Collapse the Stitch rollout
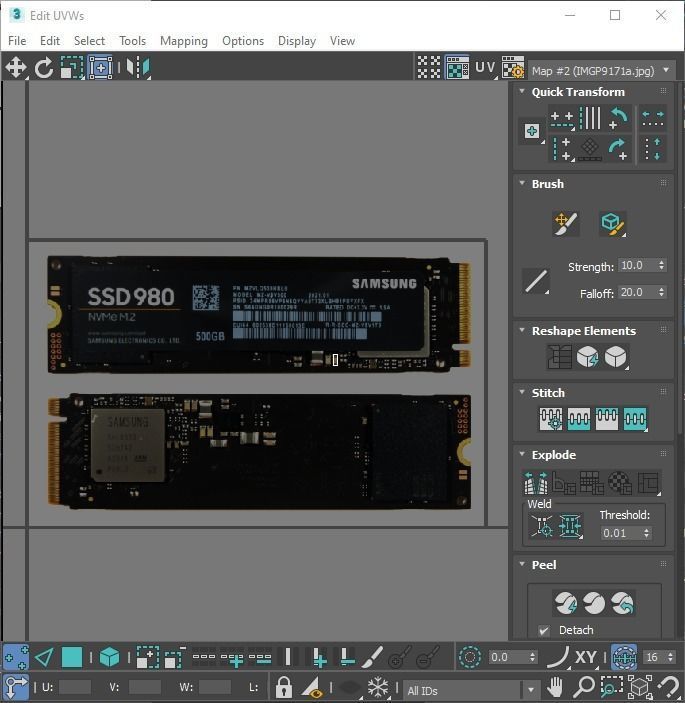Image resolution: width=685 pixels, height=703 pixels. coord(522,392)
